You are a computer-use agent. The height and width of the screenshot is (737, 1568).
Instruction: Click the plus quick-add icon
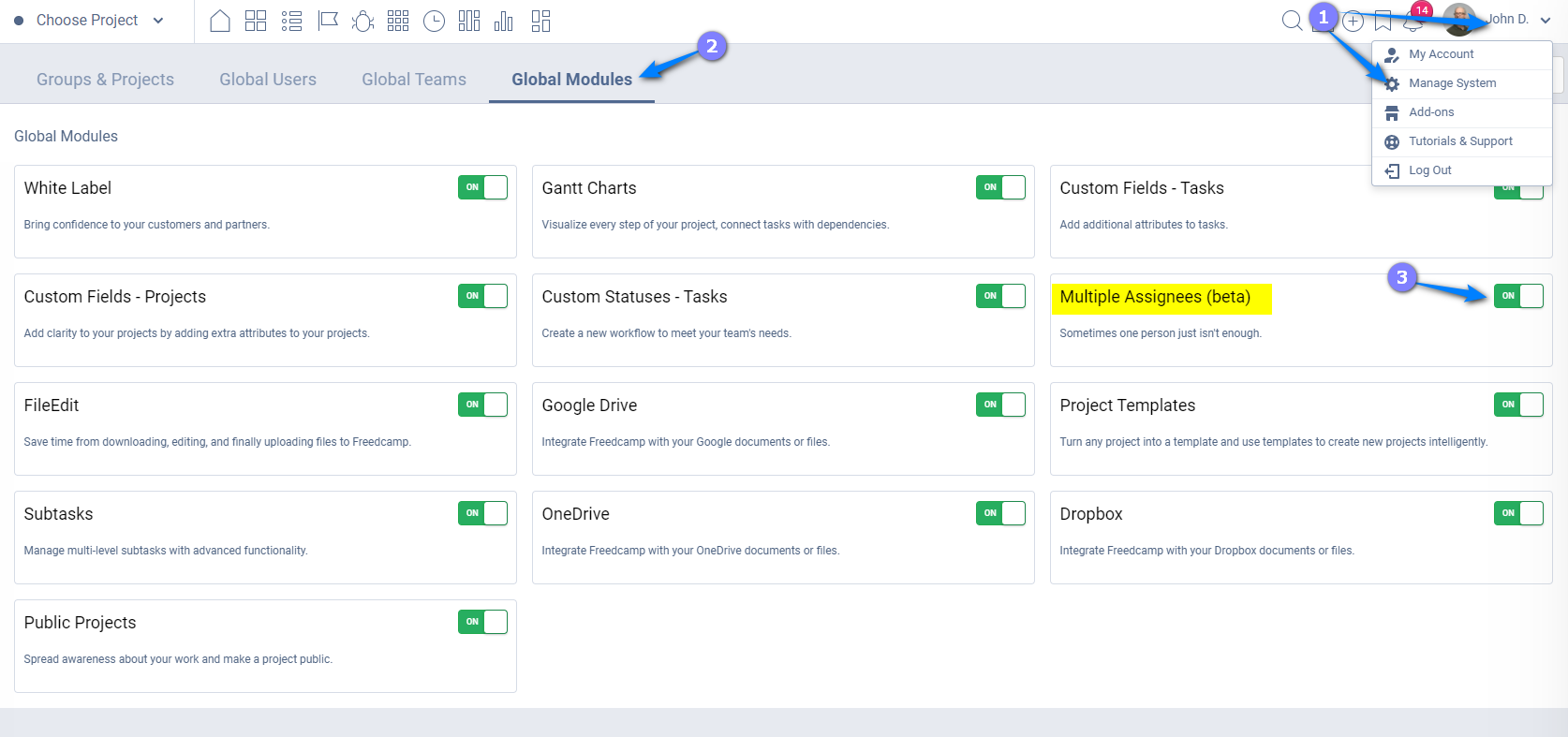coord(1353,21)
